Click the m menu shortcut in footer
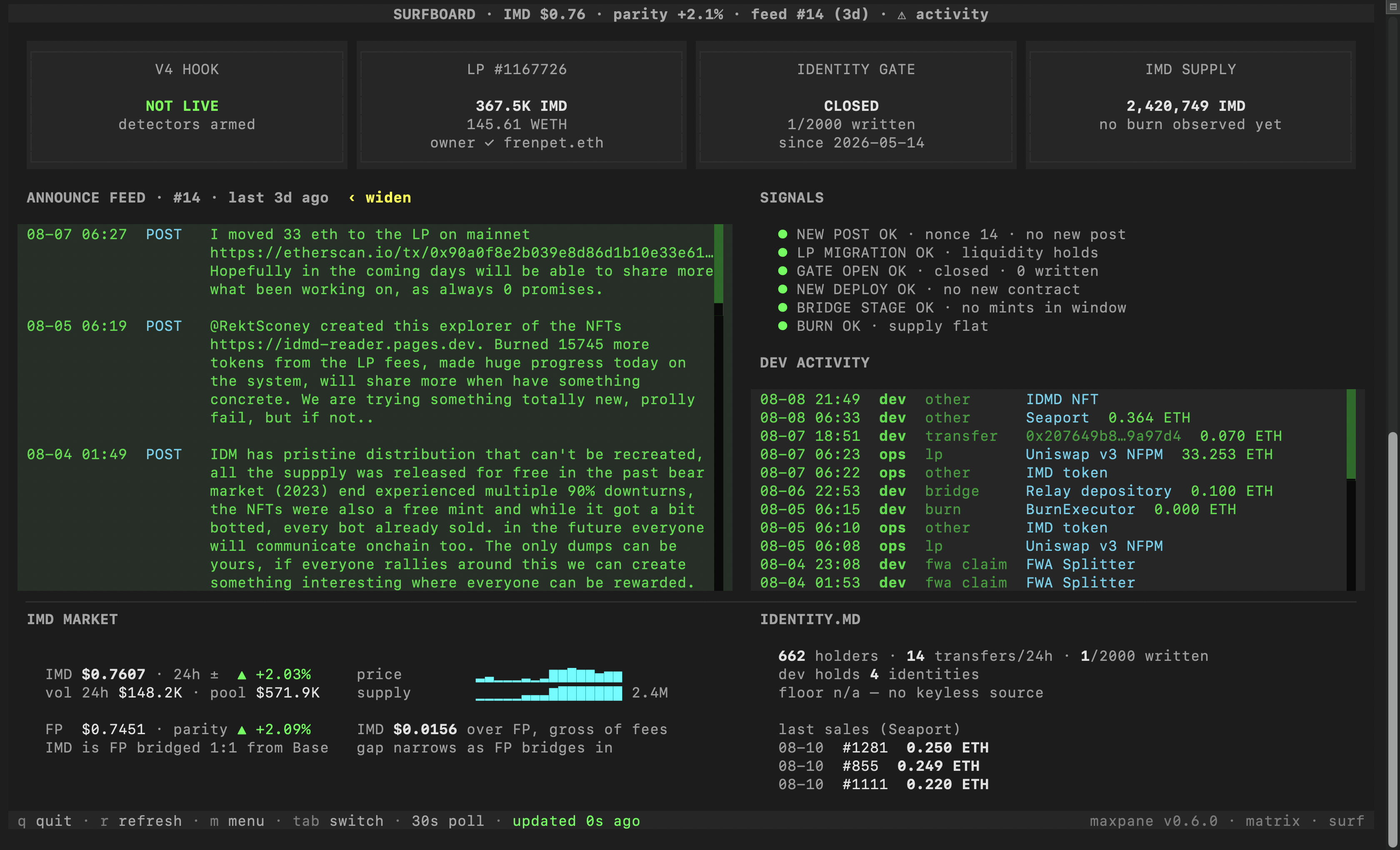This screenshot has height=850, width=1400. [x=237, y=821]
